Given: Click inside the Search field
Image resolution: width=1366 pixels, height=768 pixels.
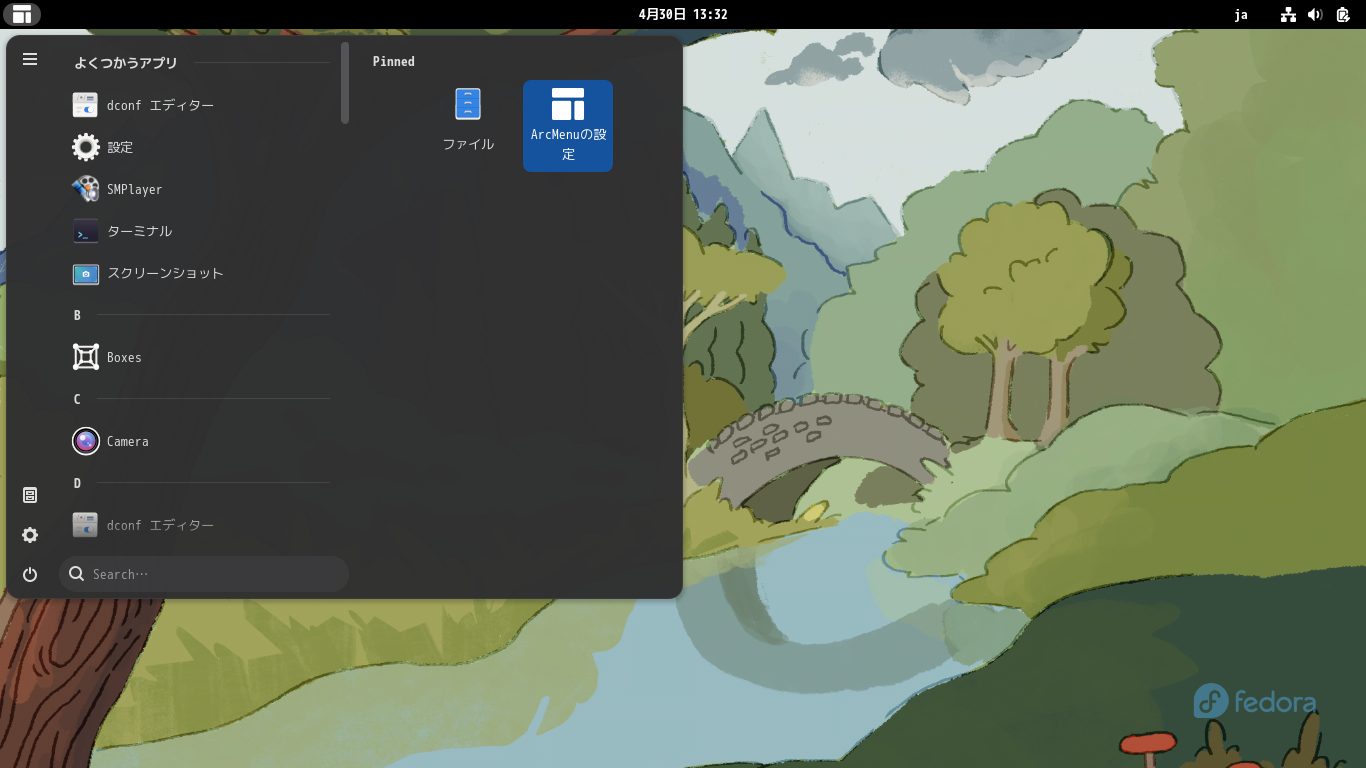Looking at the screenshot, I should click(204, 573).
